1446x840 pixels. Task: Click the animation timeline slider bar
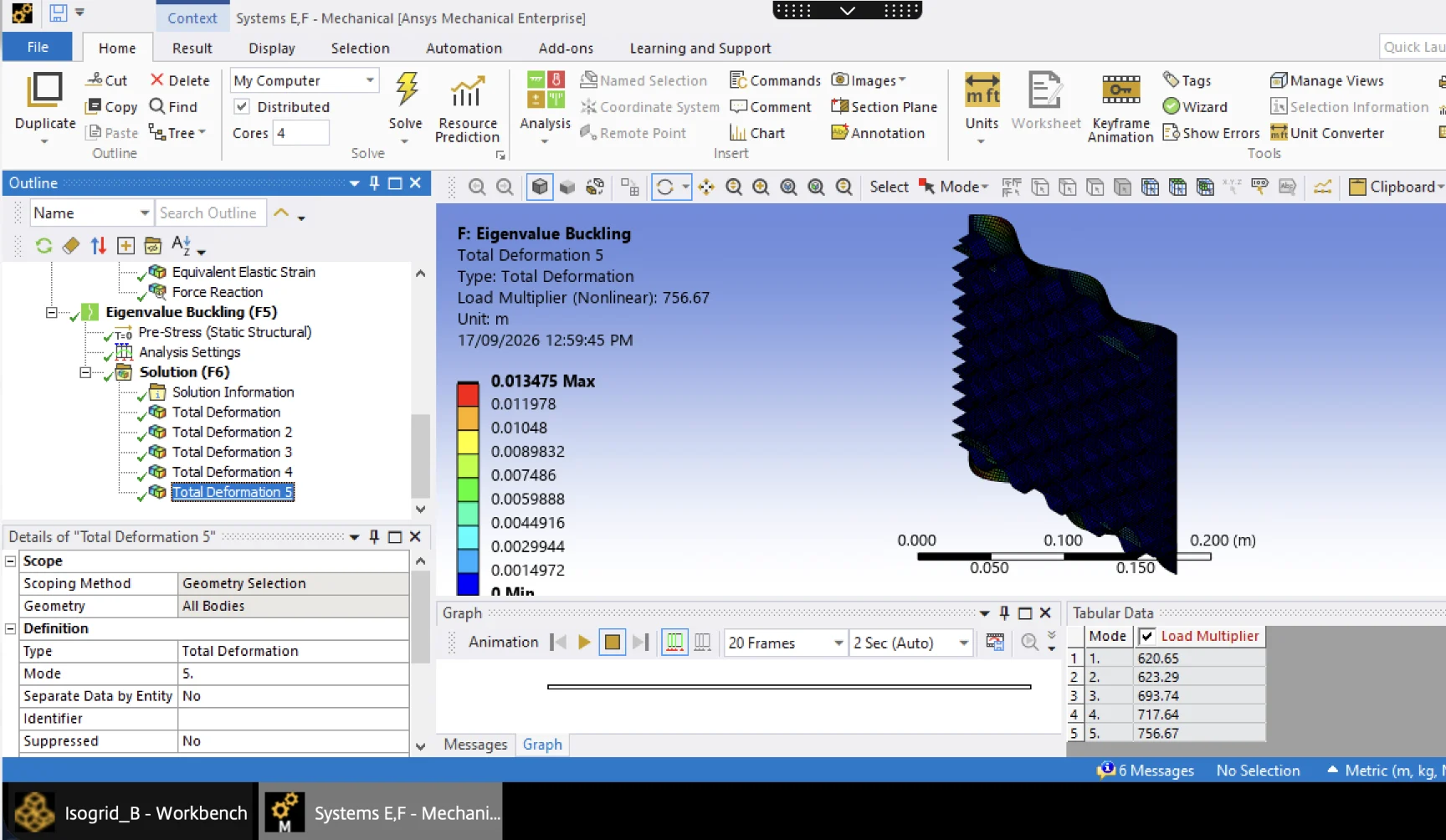[x=788, y=687]
